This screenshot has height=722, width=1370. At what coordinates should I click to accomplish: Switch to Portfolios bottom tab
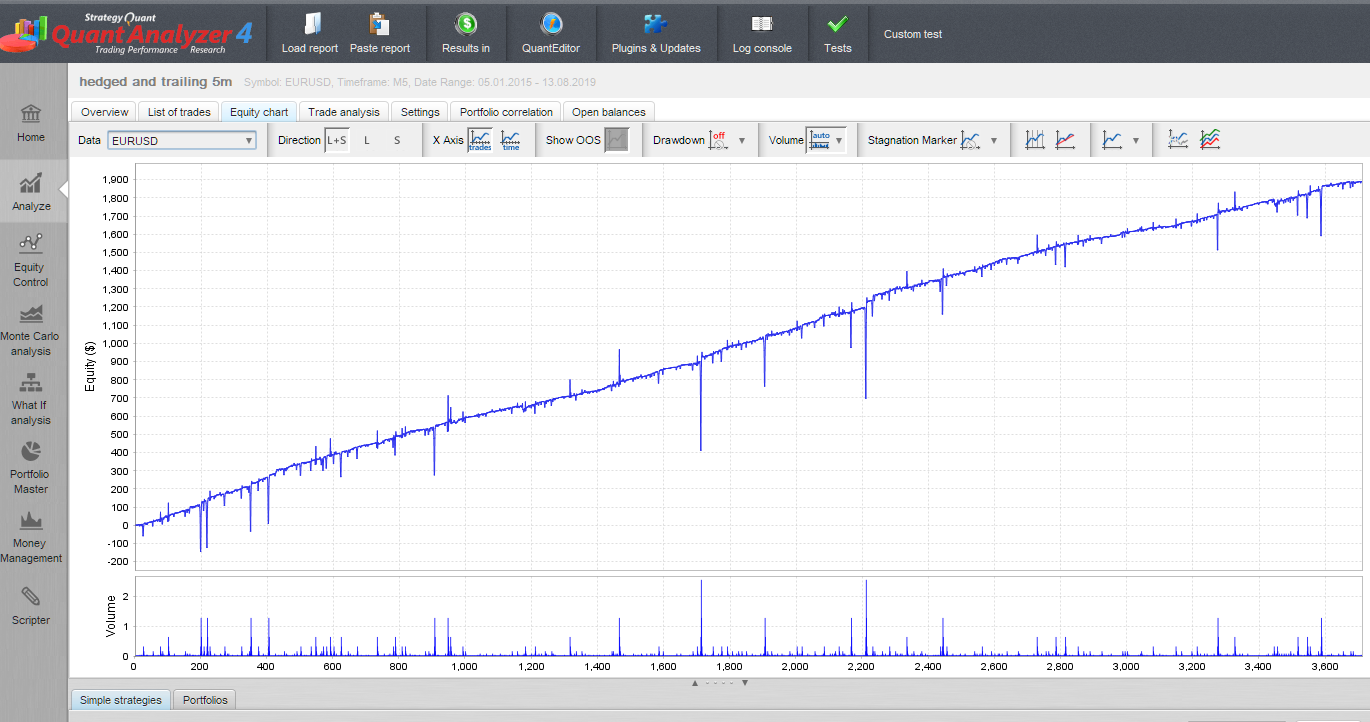click(x=205, y=700)
